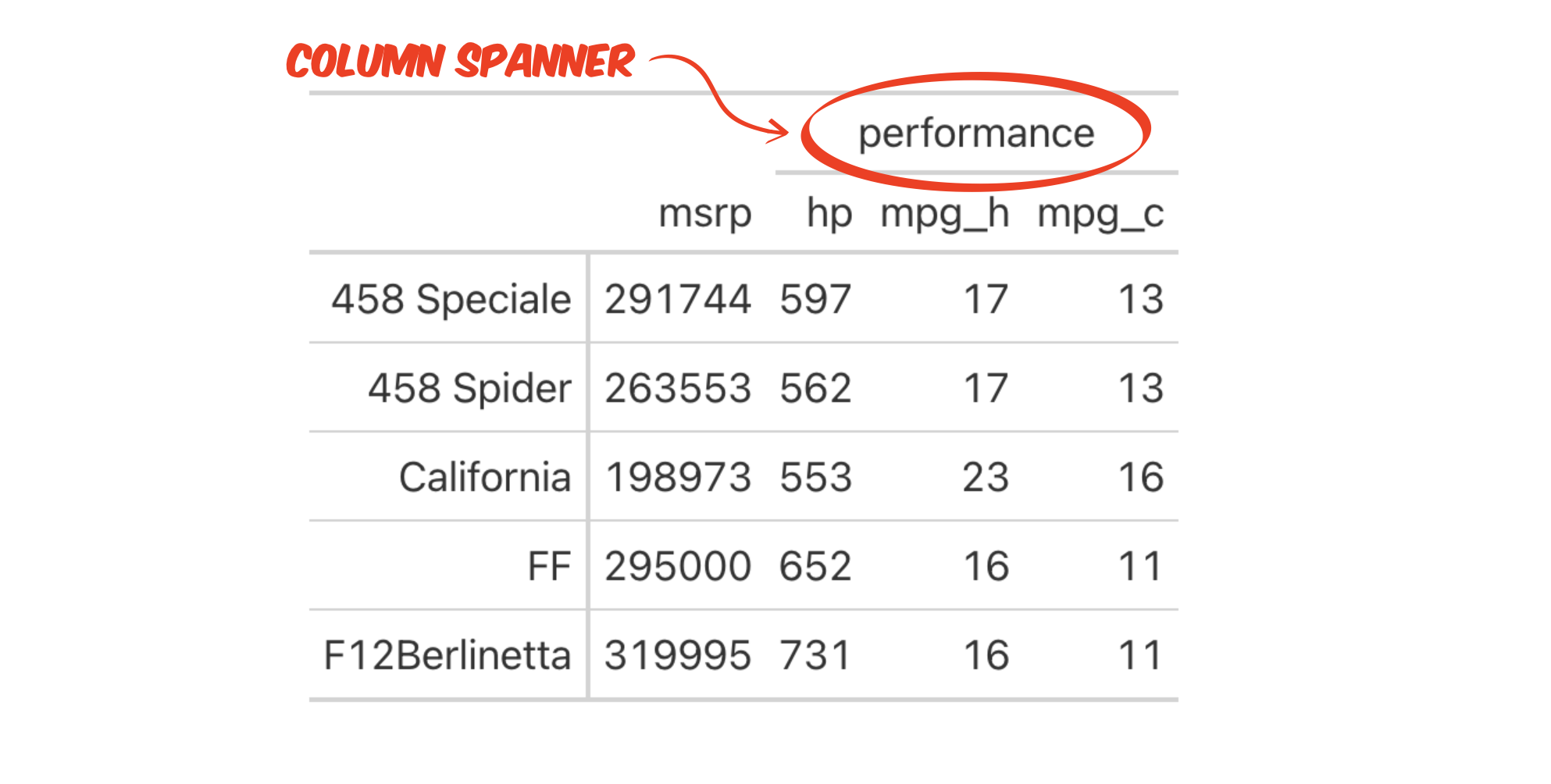Select the msrp cell showing 295000
The height and width of the screenshot is (784, 1551).
[x=677, y=566]
